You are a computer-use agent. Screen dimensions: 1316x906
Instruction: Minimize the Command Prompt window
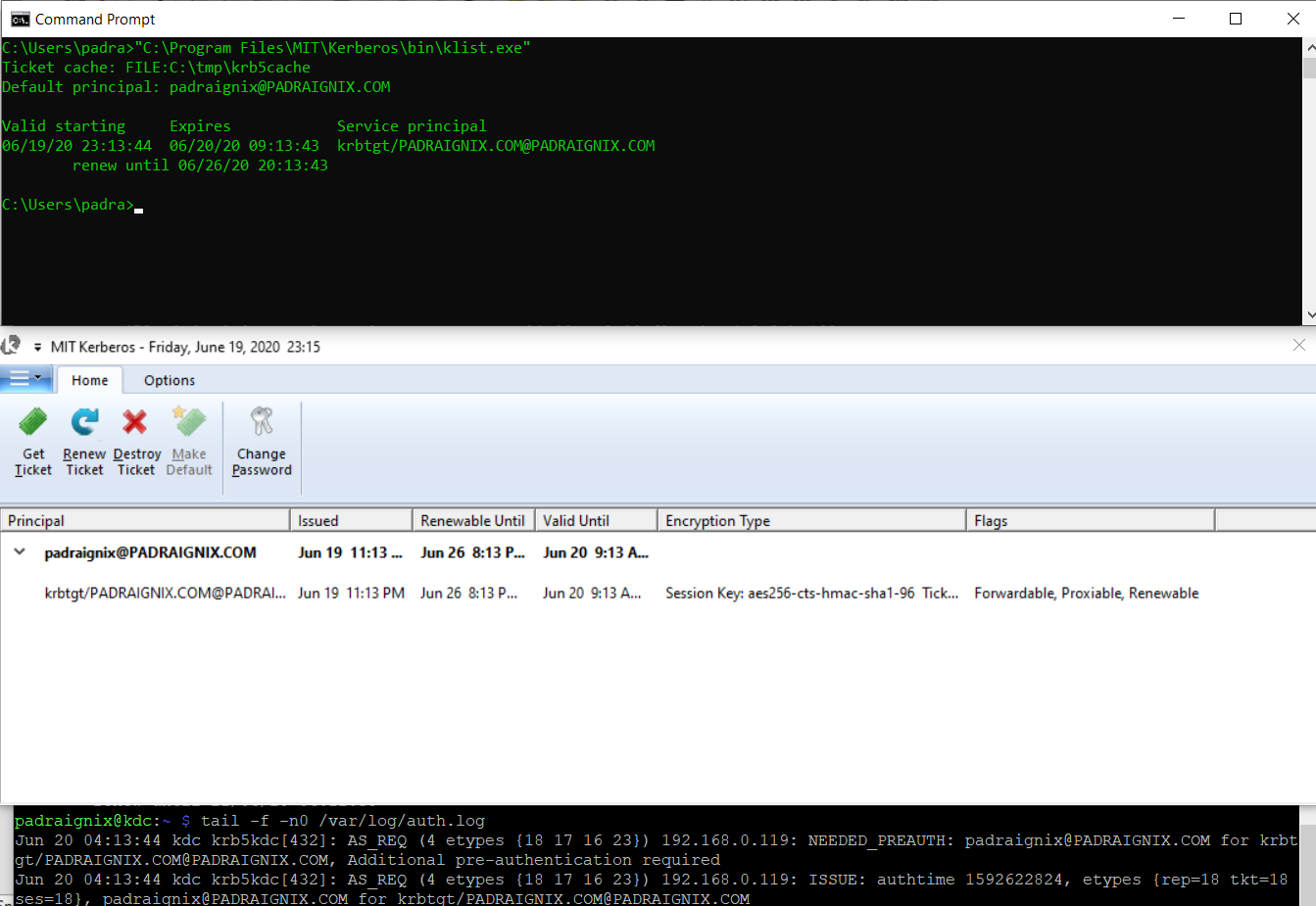(1179, 19)
